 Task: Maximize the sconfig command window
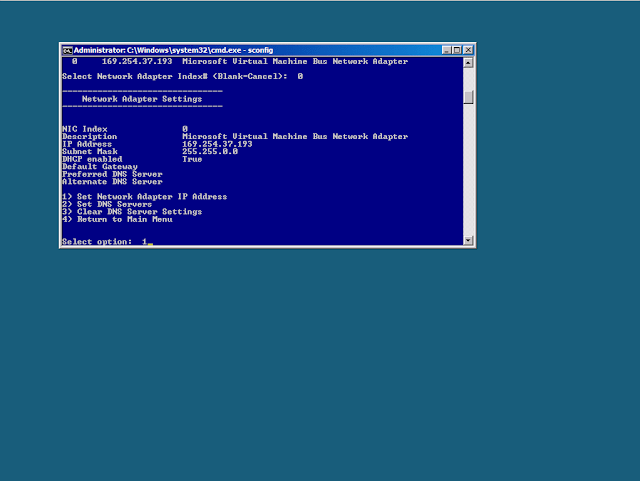point(456,50)
